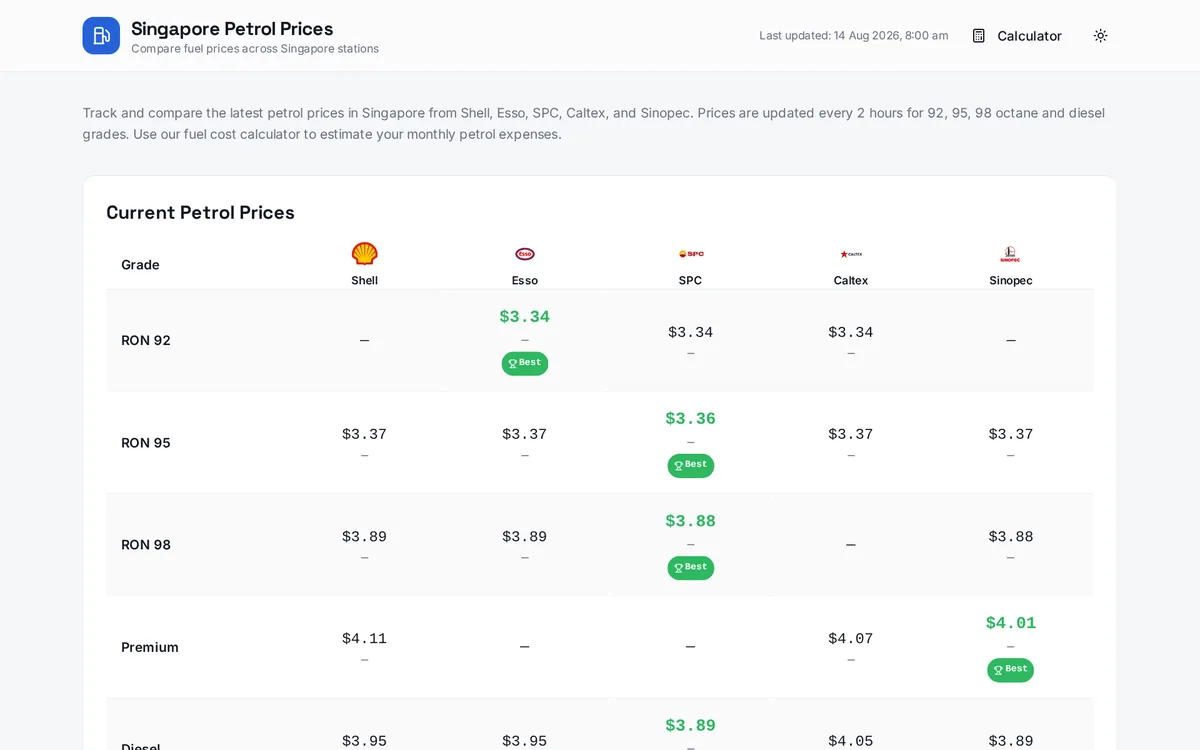Click the Best badge in RON 98 row
Image resolution: width=1200 pixels, height=750 pixels.
click(x=691, y=567)
